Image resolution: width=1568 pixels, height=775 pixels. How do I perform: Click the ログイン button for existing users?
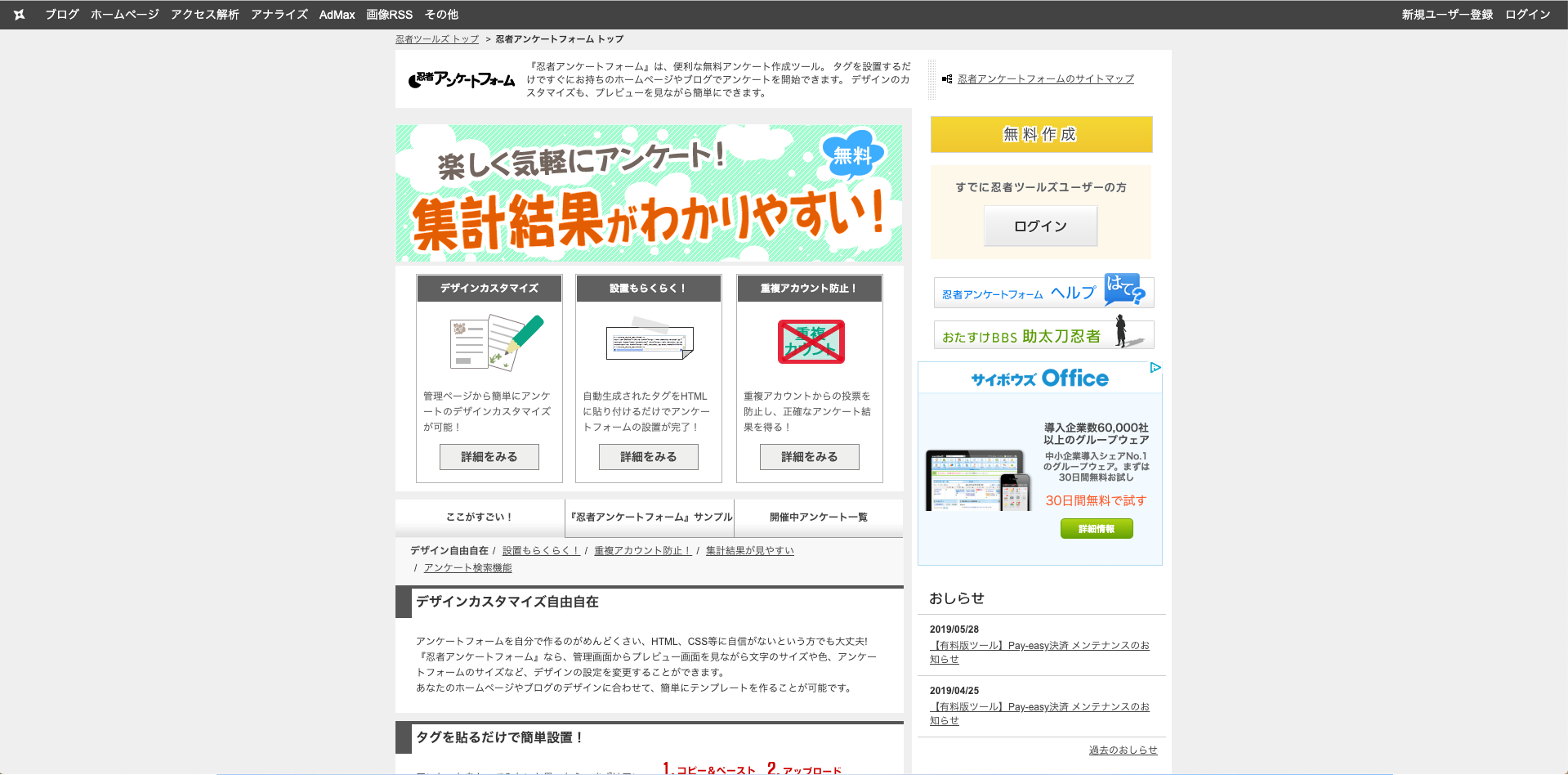click(1040, 226)
